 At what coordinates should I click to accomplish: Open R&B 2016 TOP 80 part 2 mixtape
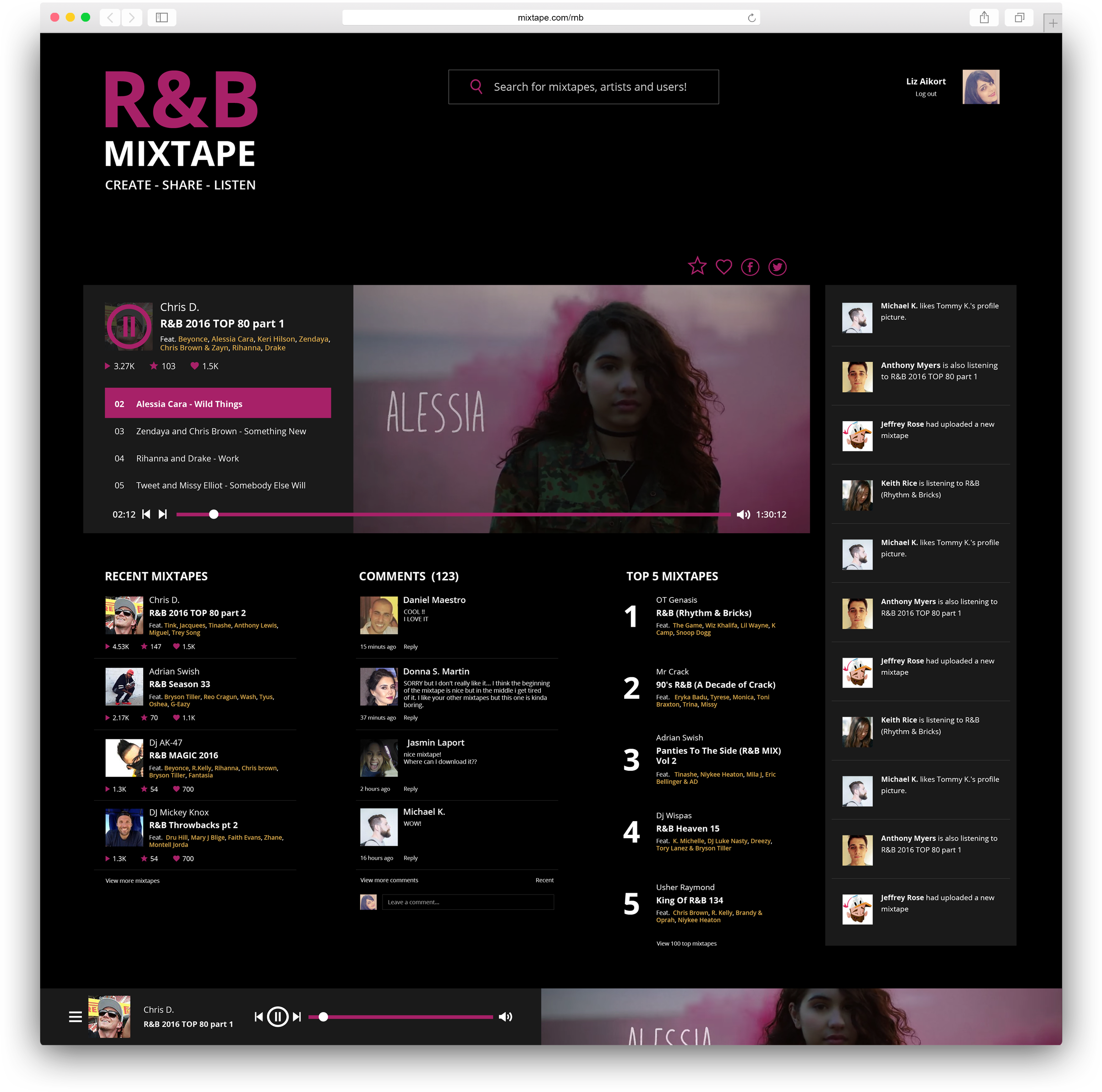[197, 613]
